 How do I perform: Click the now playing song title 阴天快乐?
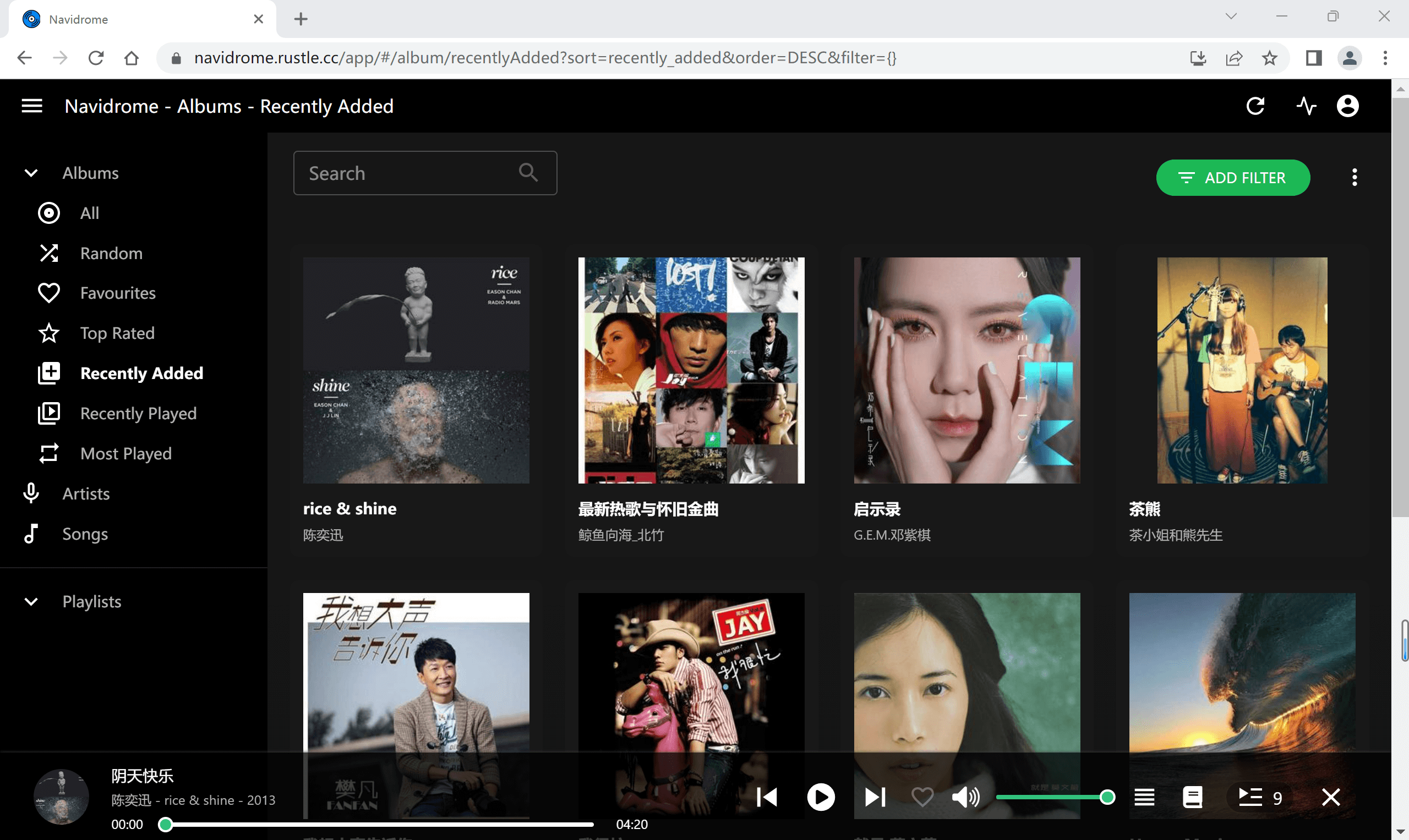click(142, 776)
